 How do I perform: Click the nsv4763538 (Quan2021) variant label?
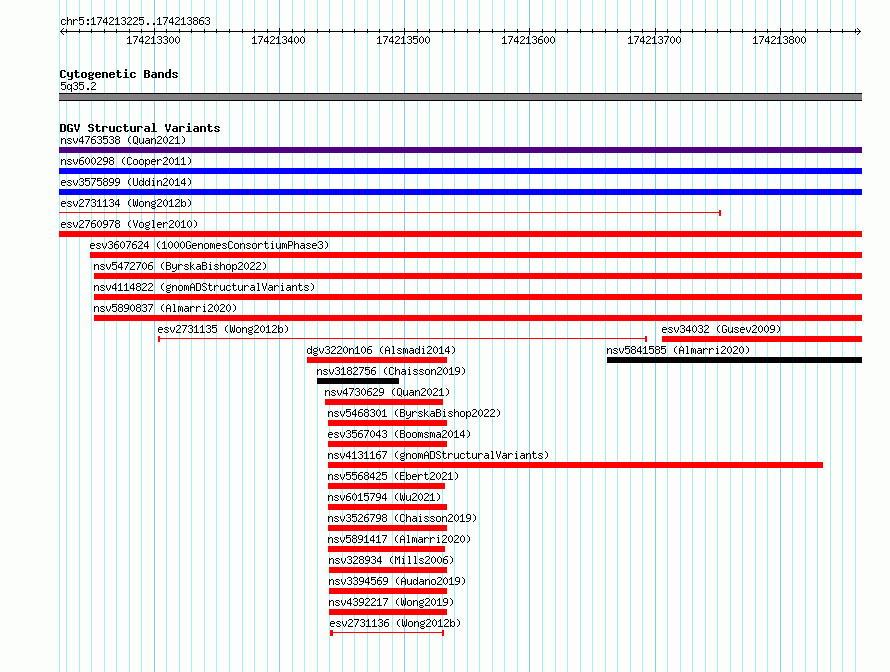(123, 140)
